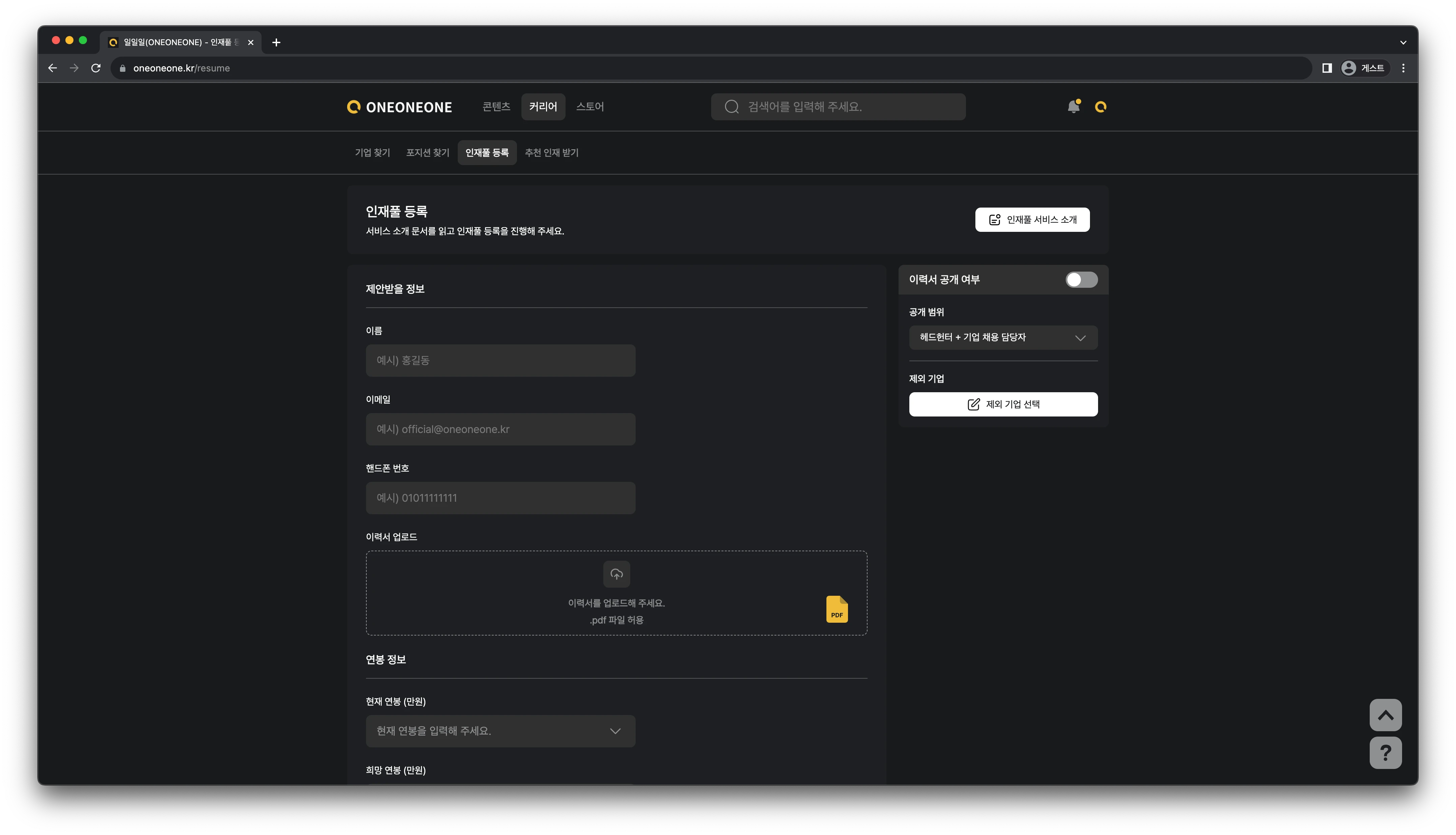Focus the 이름 input field

coord(500,360)
